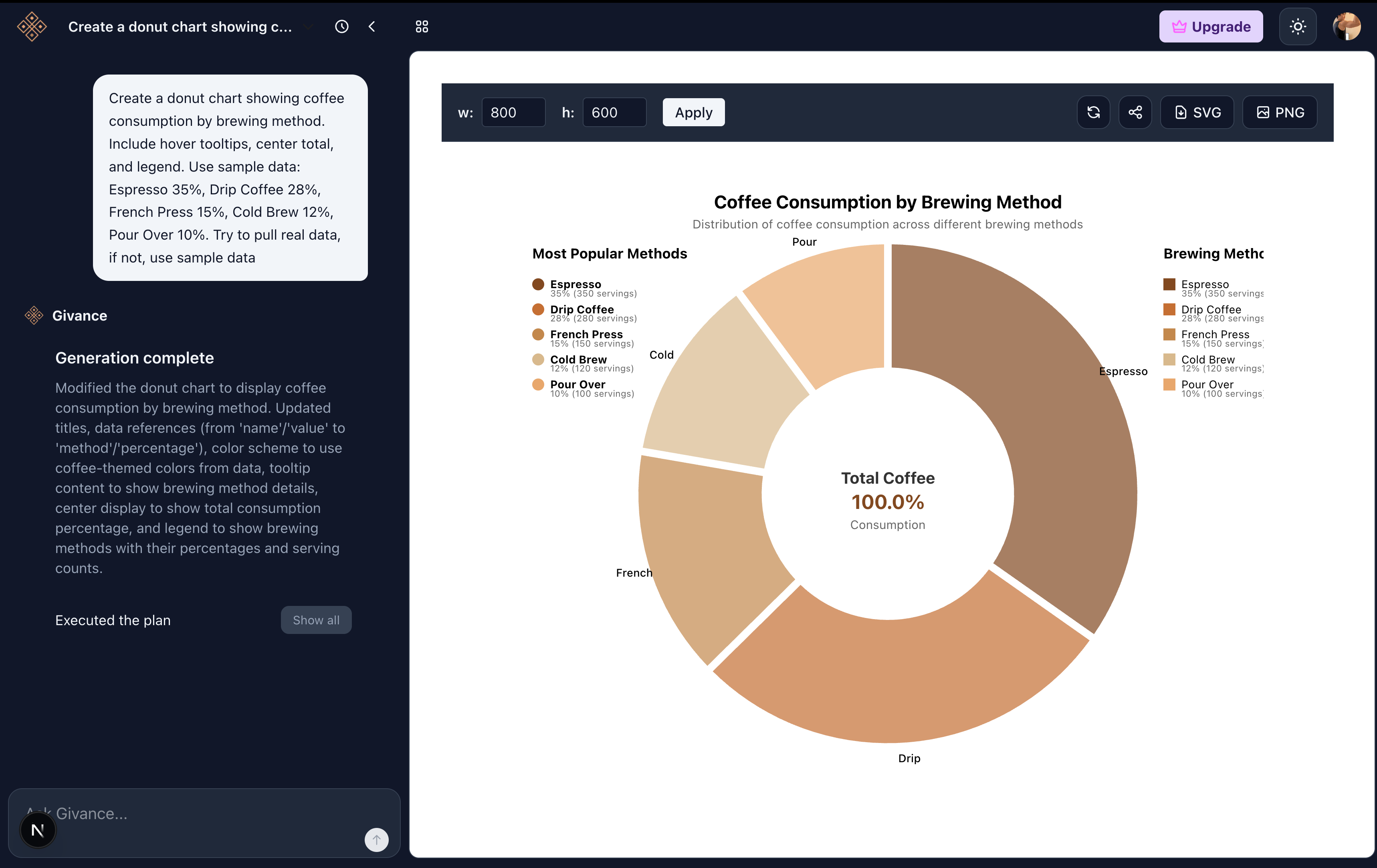Toggle light/dark theme with the sun icon
1377x868 pixels.
point(1298,27)
